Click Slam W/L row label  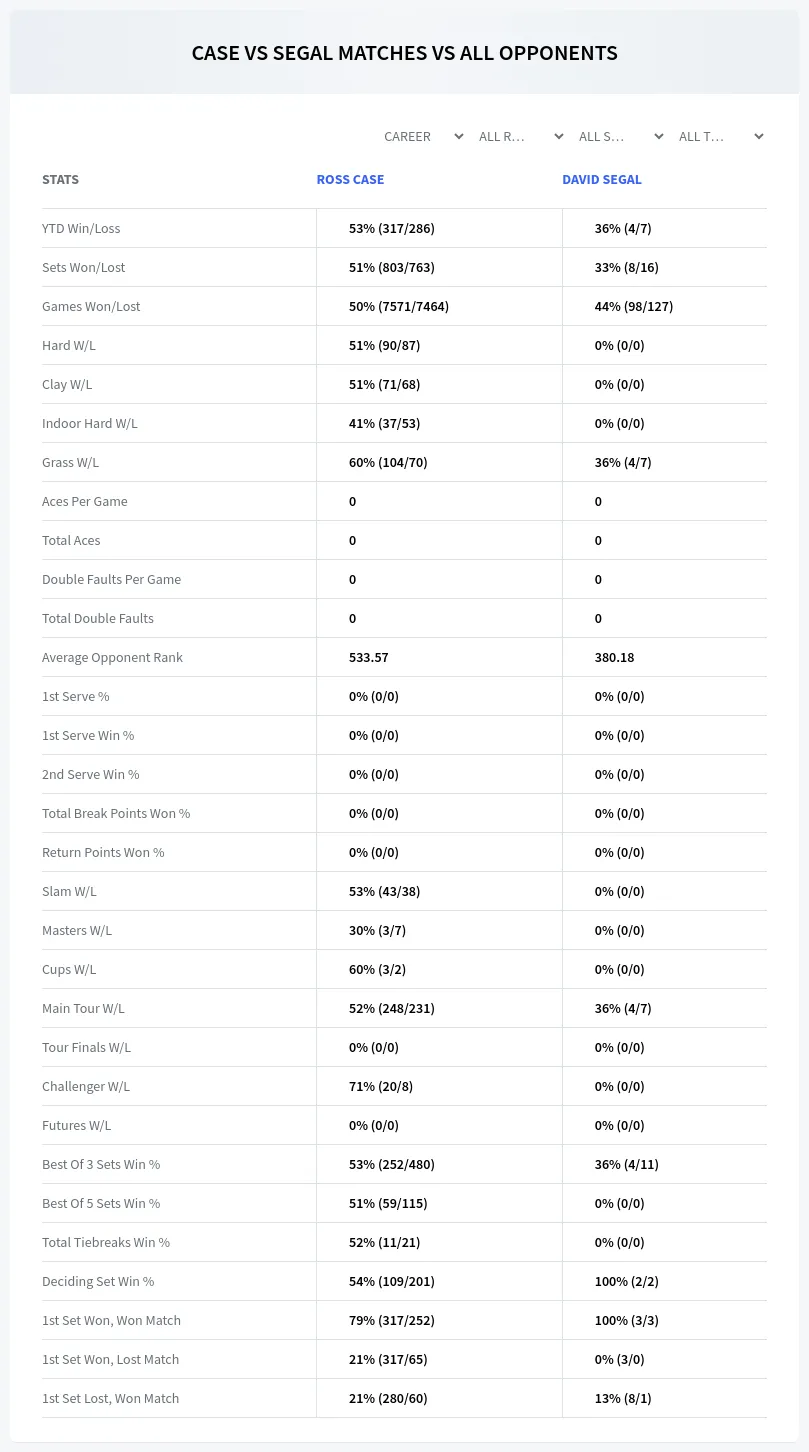coord(69,891)
